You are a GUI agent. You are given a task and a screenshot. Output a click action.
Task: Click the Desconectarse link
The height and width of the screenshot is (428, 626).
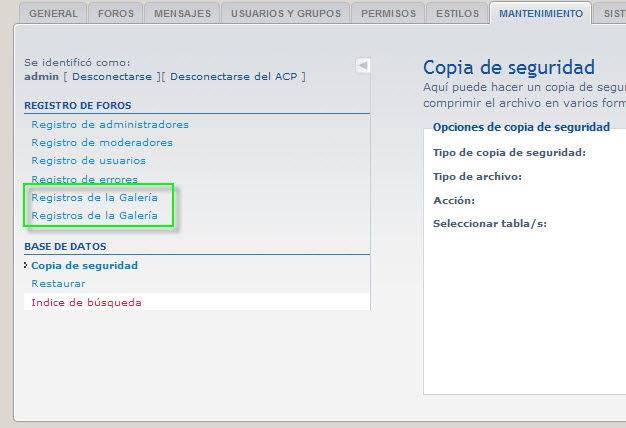coord(112,76)
